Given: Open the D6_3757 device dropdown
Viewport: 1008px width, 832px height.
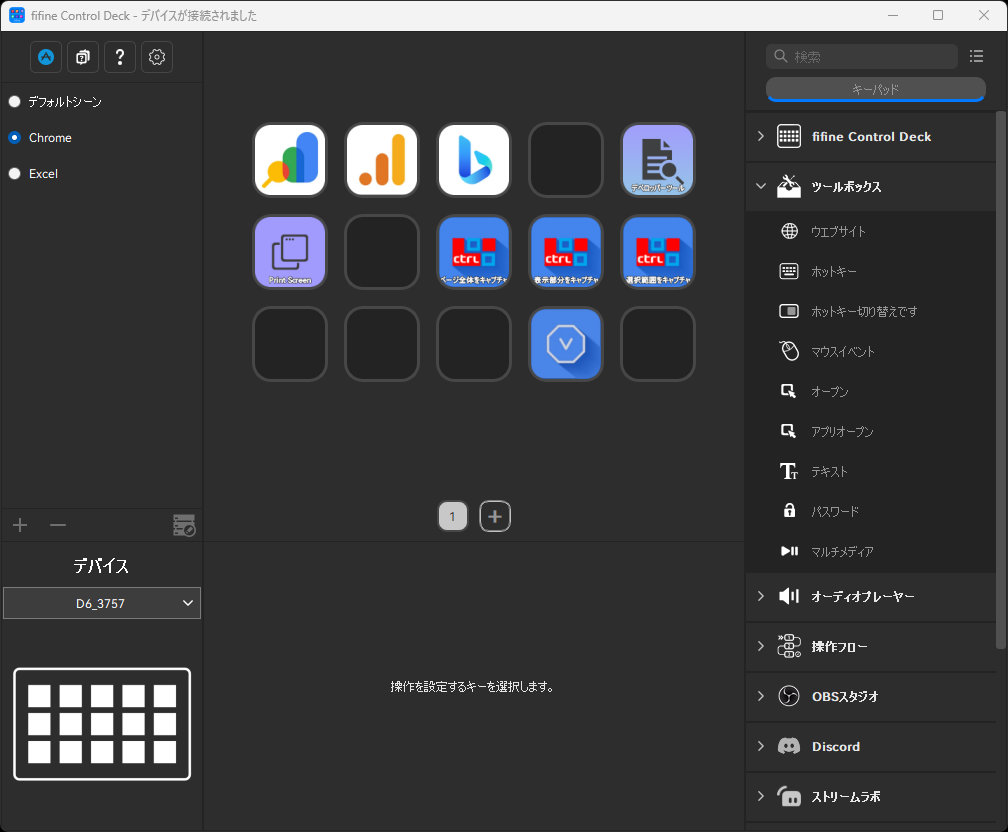Looking at the screenshot, I should click(101, 603).
